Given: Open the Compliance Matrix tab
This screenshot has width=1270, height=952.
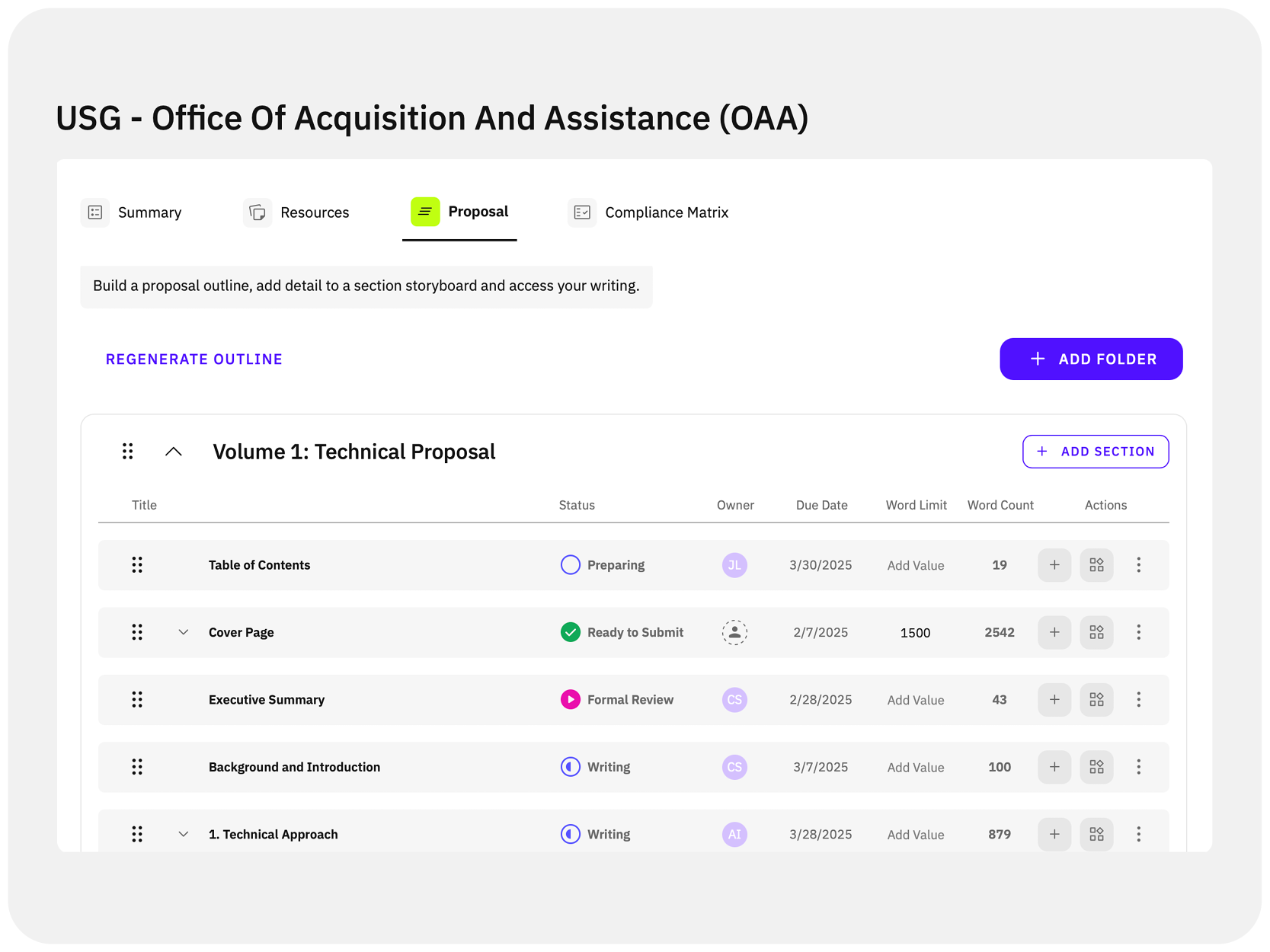Looking at the screenshot, I should click(x=648, y=212).
